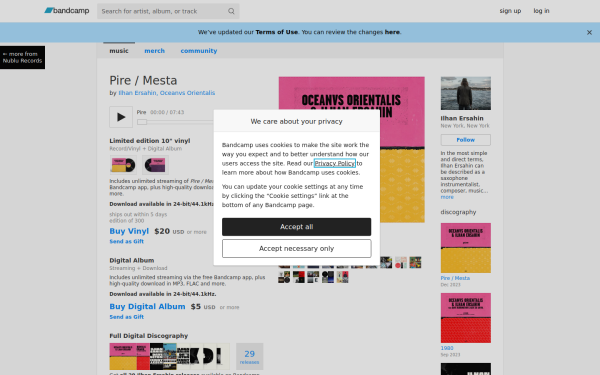Open the Privacy Policy link
This screenshot has width=600, height=375.
coord(335,163)
